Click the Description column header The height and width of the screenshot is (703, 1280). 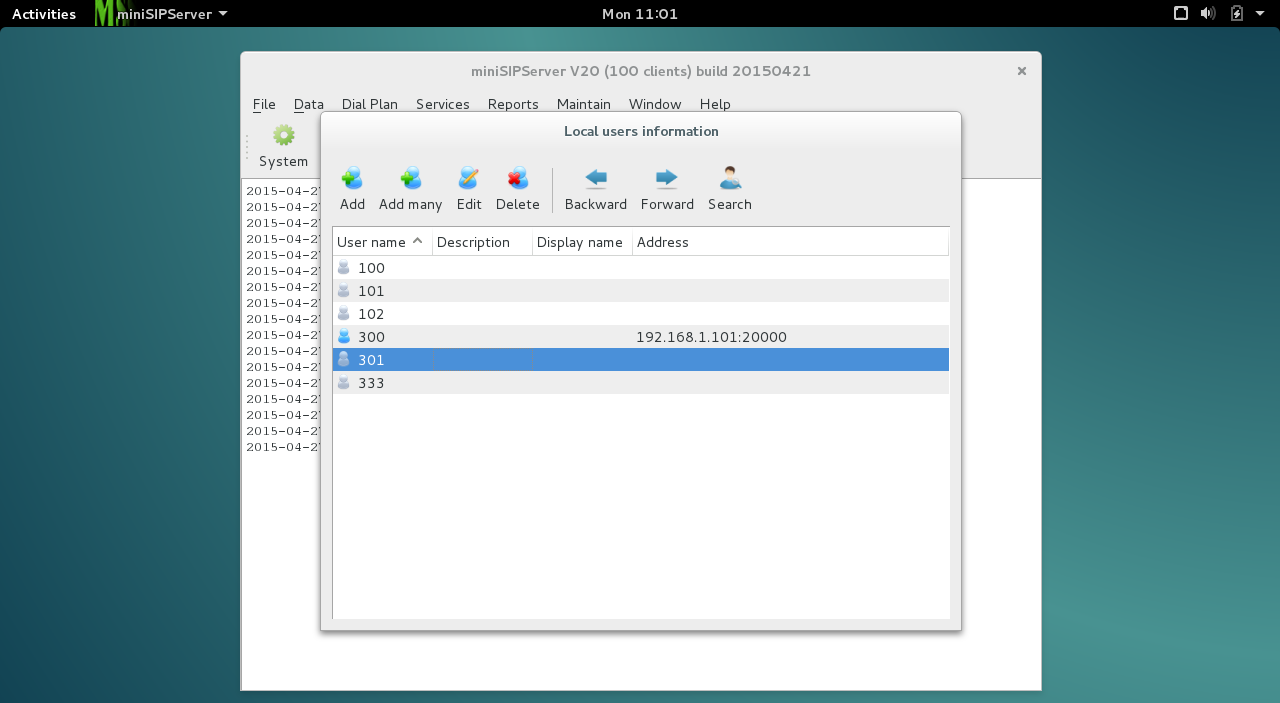pyautogui.click(x=483, y=242)
